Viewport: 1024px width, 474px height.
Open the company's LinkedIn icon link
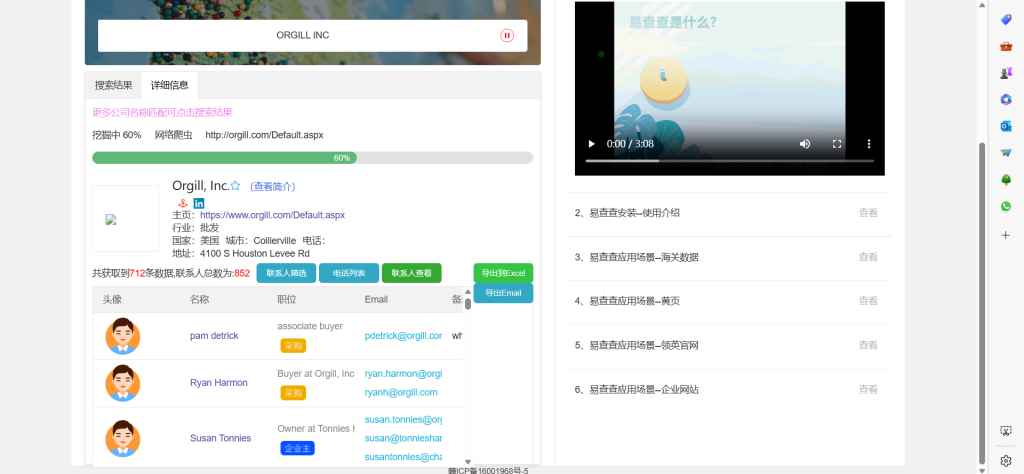199,203
